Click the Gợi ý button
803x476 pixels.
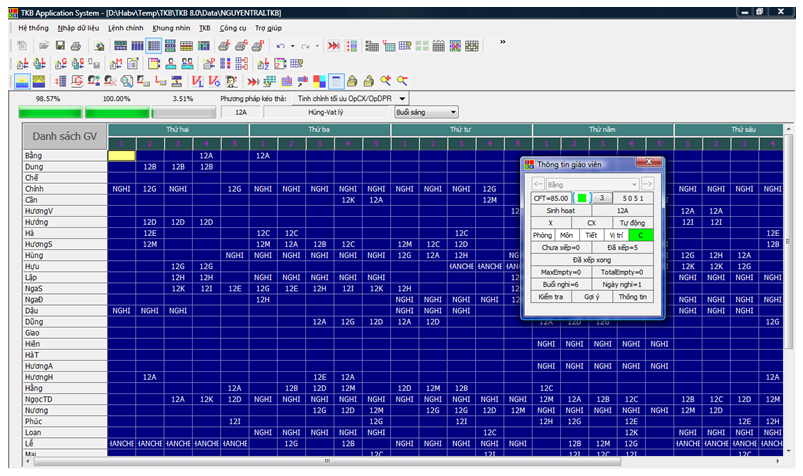click(591, 297)
